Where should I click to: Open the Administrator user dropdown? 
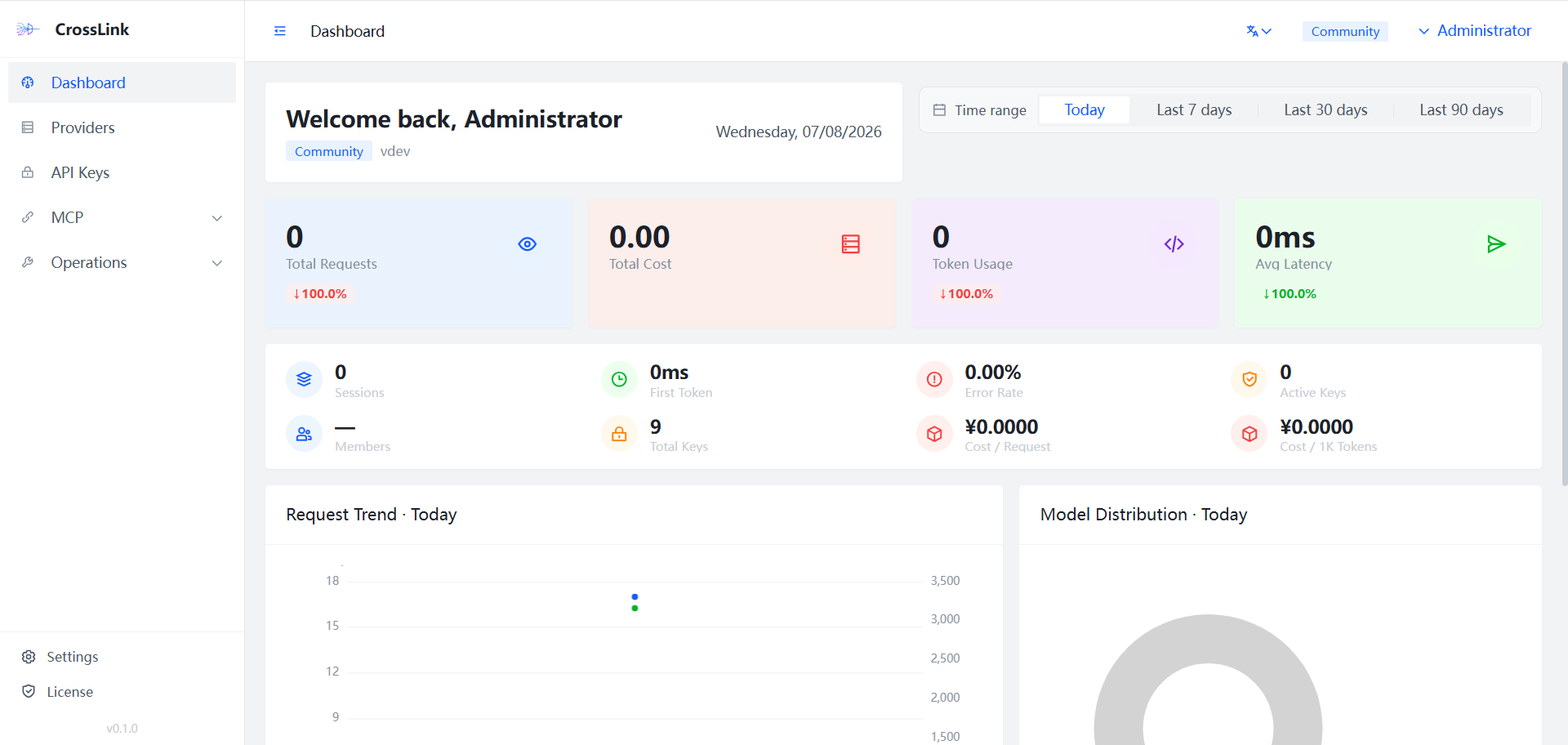click(1475, 31)
